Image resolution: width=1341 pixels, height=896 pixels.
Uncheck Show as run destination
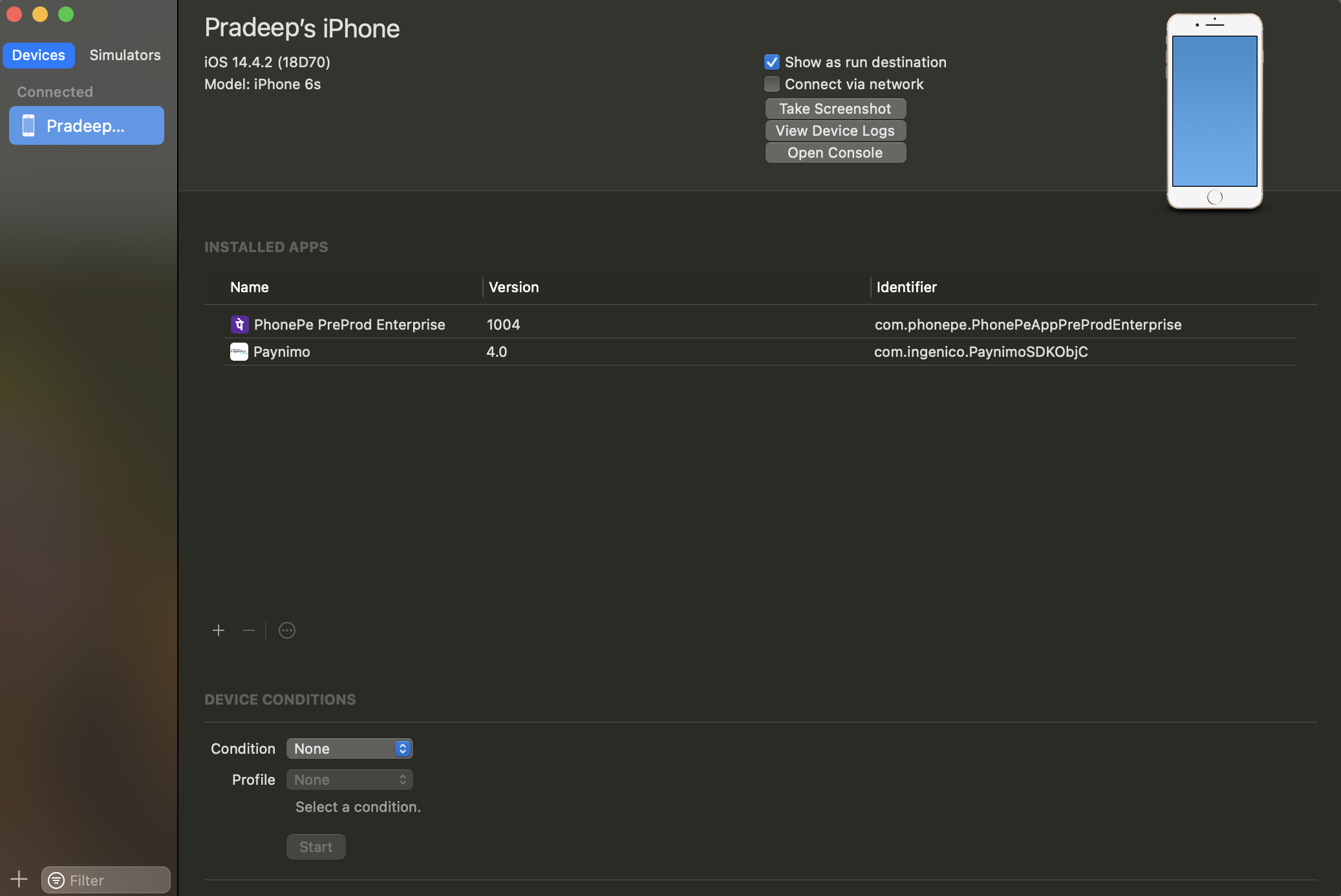[x=772, y=62]
